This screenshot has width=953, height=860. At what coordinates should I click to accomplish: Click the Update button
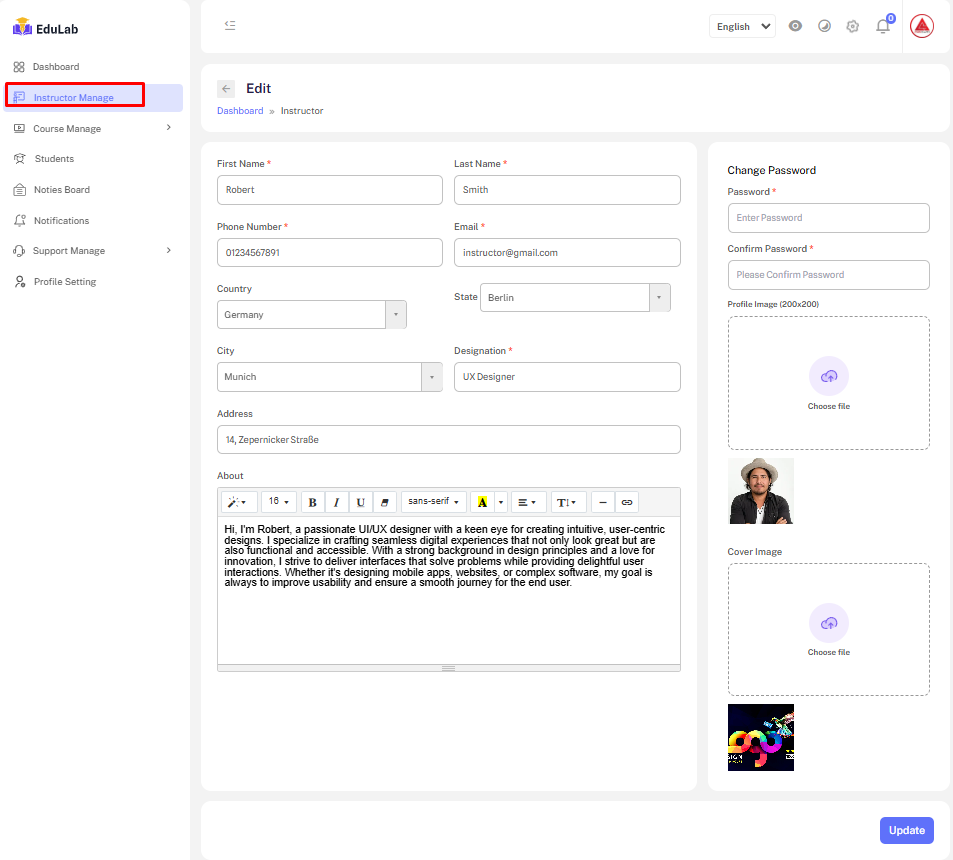(x=906, y=830)
